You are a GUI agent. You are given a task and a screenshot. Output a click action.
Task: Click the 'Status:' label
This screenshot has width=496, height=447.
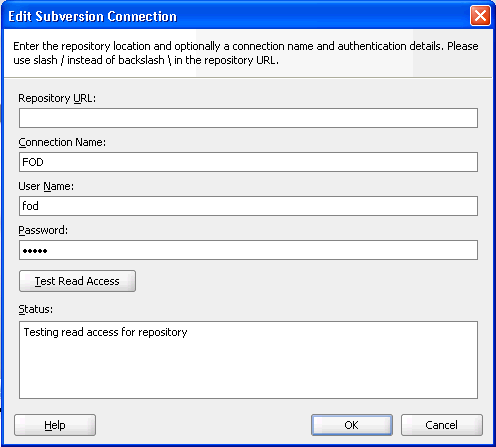click(x=36, y=309)
